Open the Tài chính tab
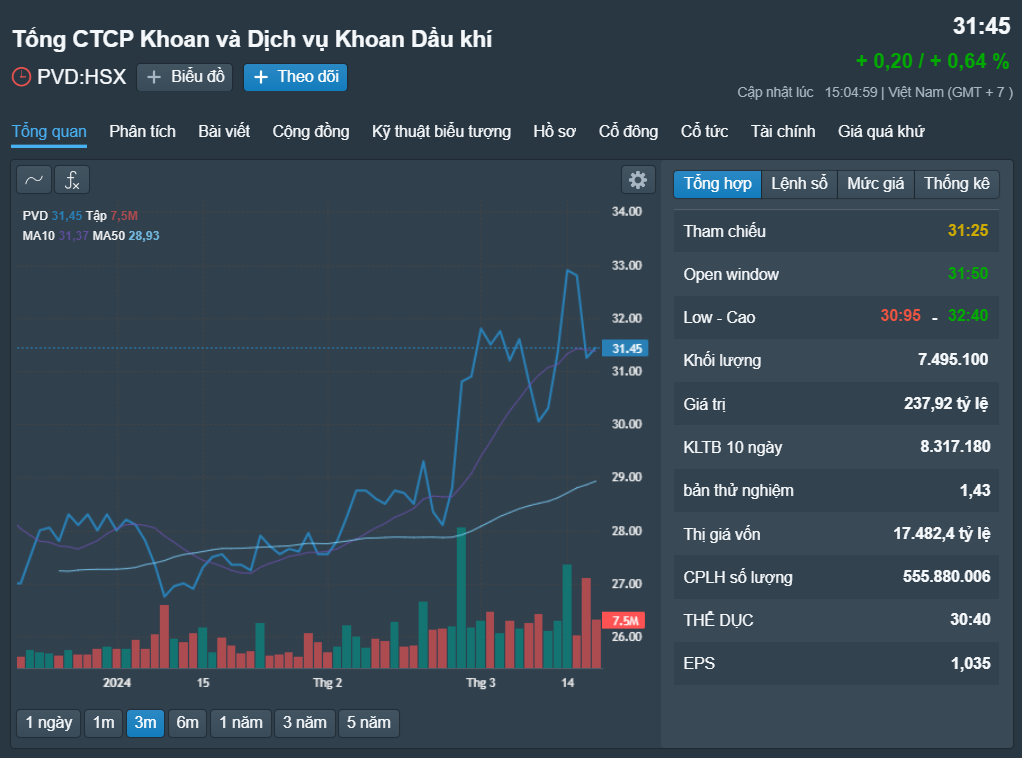This screenshot has width=1022, height=758. (x=783, y=132)
